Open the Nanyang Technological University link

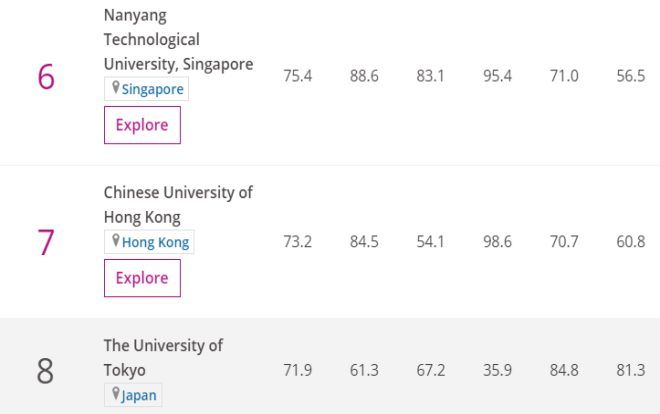coord(178,40)
